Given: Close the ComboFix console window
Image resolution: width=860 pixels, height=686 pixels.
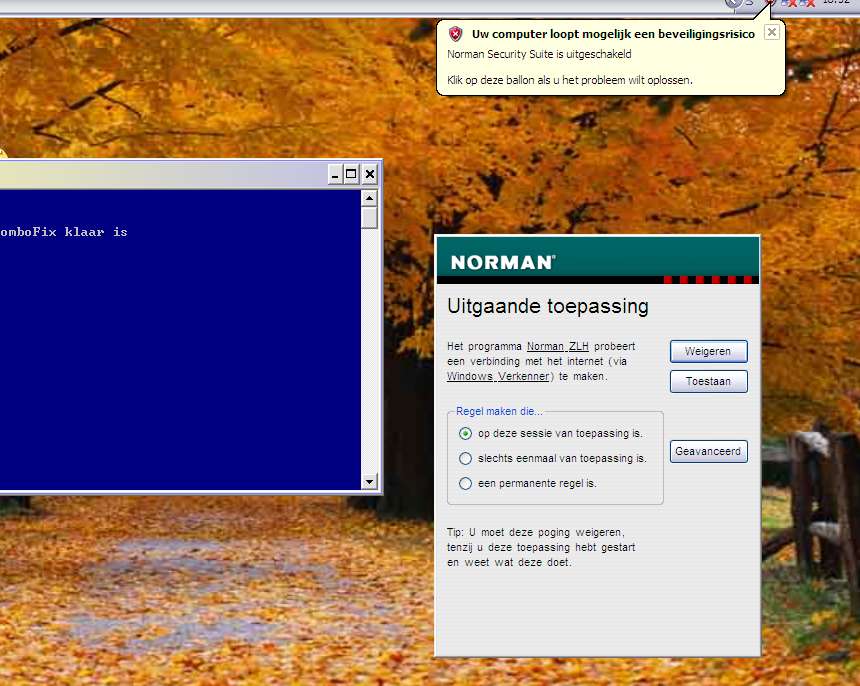Looking at the screenshot, I should 370,175.
